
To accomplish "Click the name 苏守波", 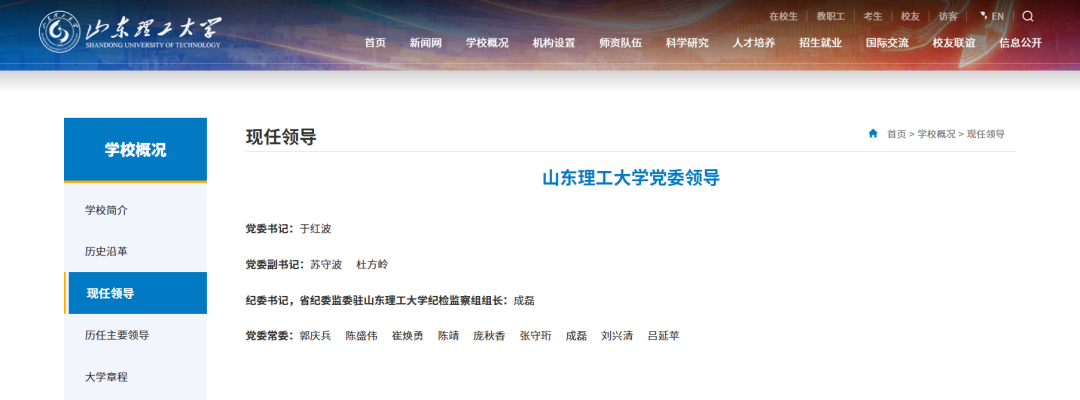I will (326, 264).
